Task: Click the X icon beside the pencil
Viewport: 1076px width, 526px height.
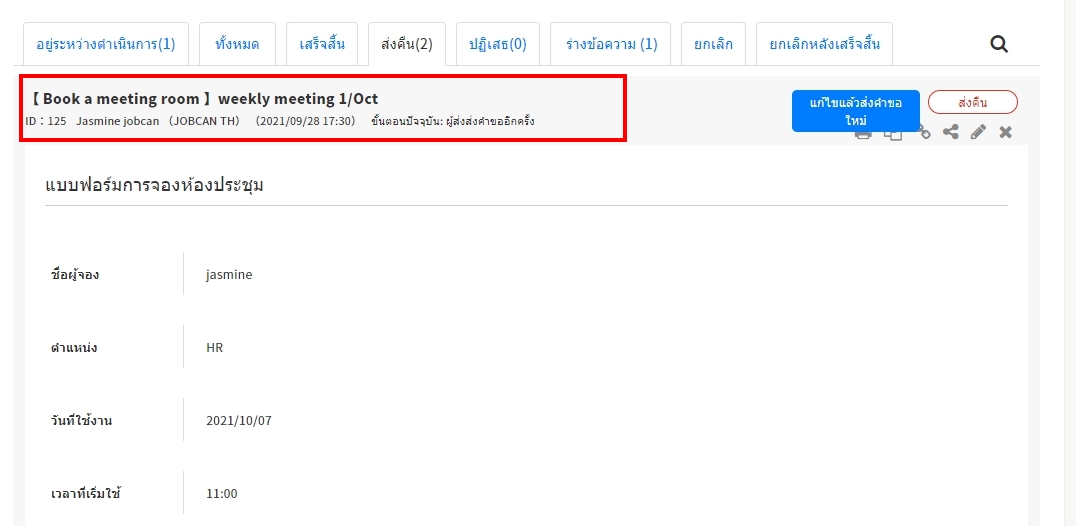Action: point(1006,132)
